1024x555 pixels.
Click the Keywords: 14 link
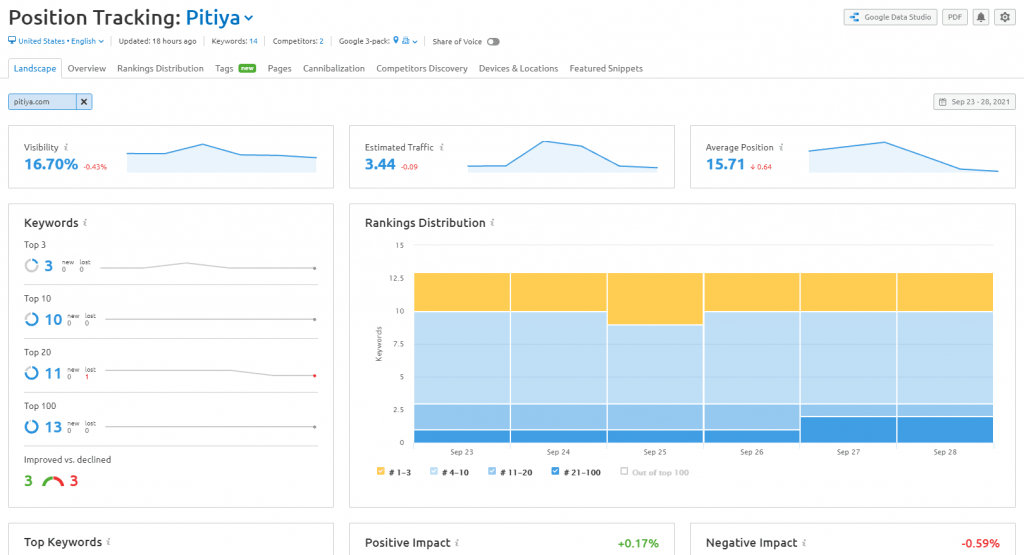[x=234, y=41]
